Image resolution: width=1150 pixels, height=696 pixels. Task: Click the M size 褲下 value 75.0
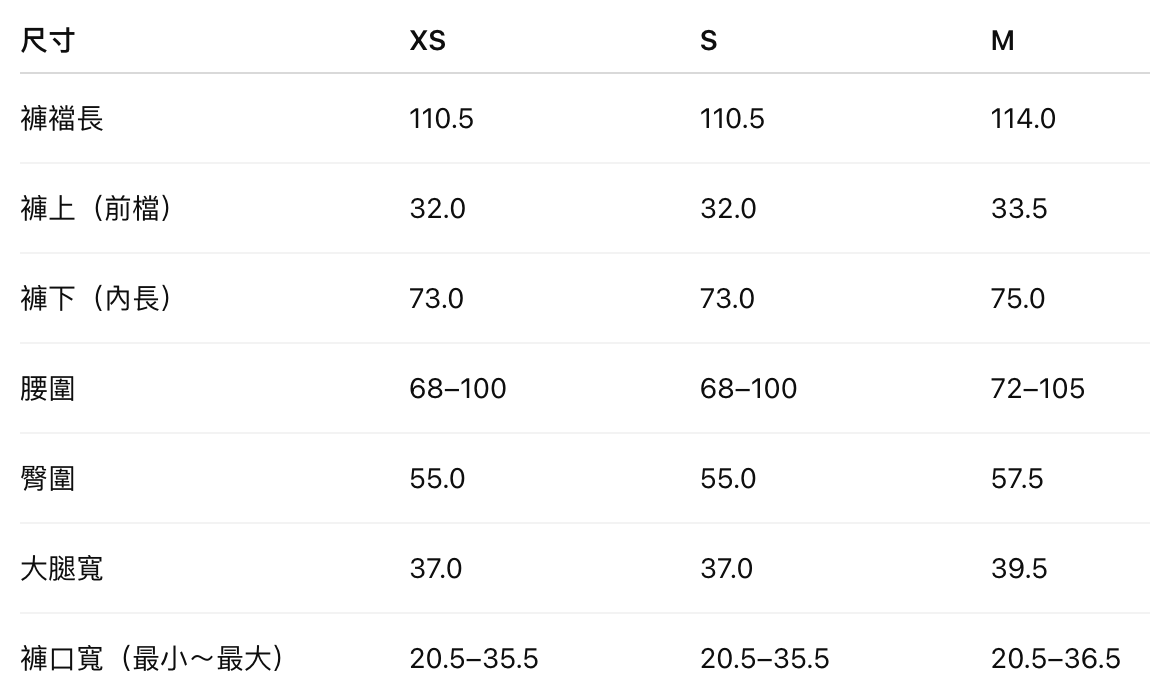[1018, 299]
